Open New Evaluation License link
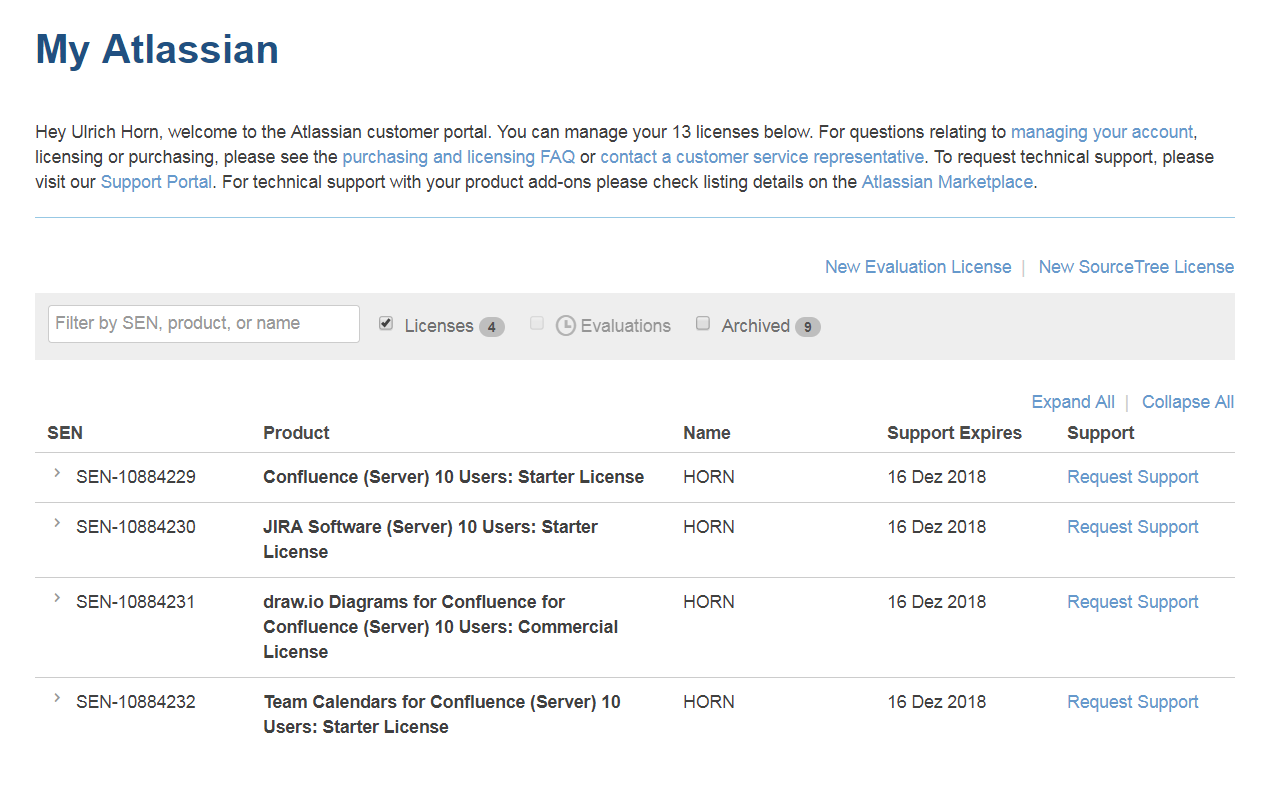Image resolution: width=1280 pixels, height=785 pixels. pos(917,267)
